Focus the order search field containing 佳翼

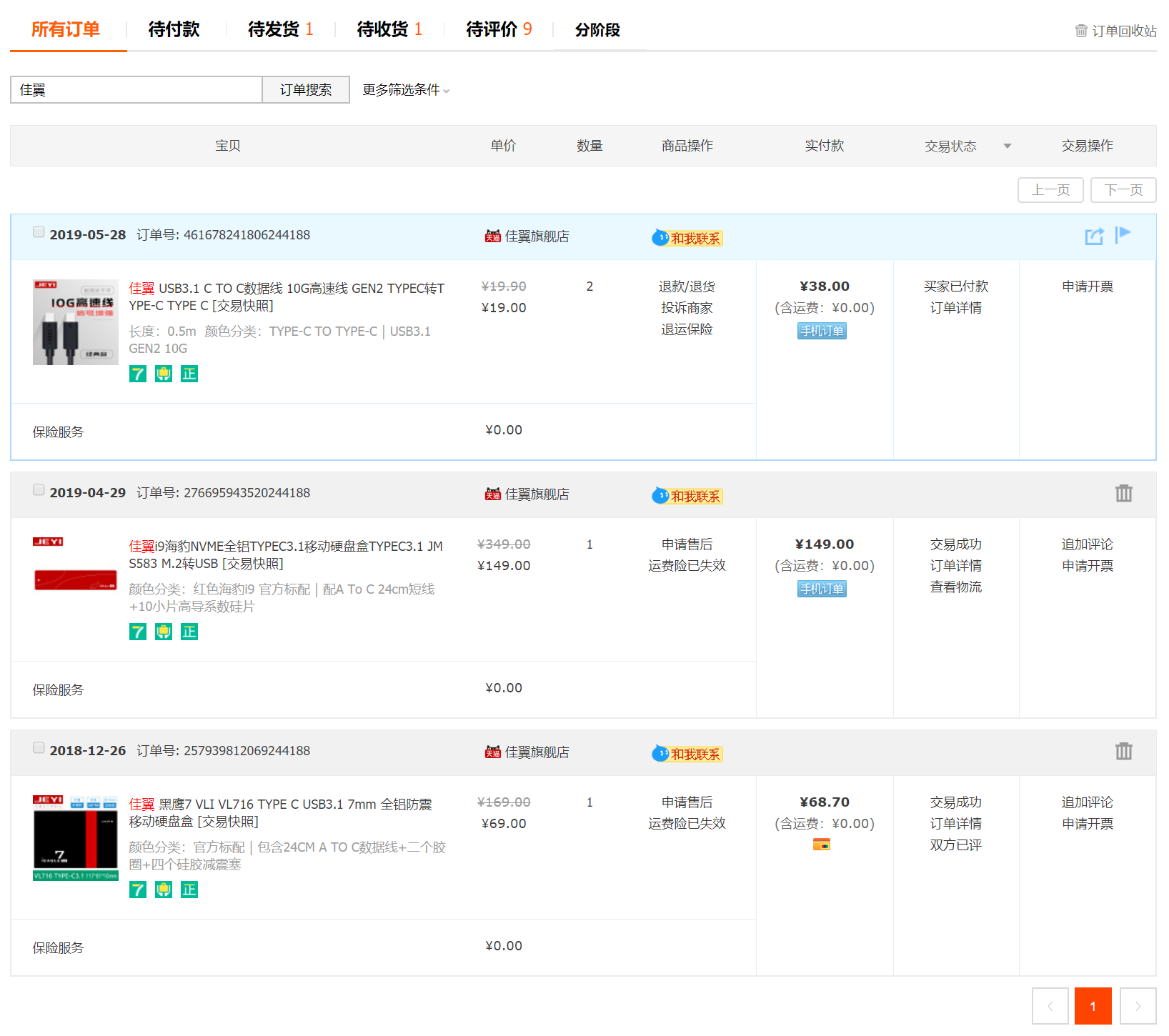coord(136,90)
